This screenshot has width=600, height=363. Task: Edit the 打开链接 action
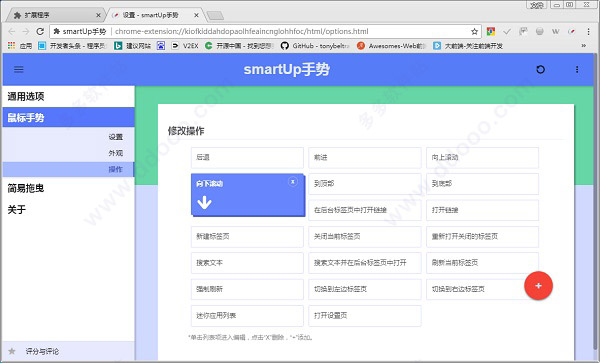(482, 210)
